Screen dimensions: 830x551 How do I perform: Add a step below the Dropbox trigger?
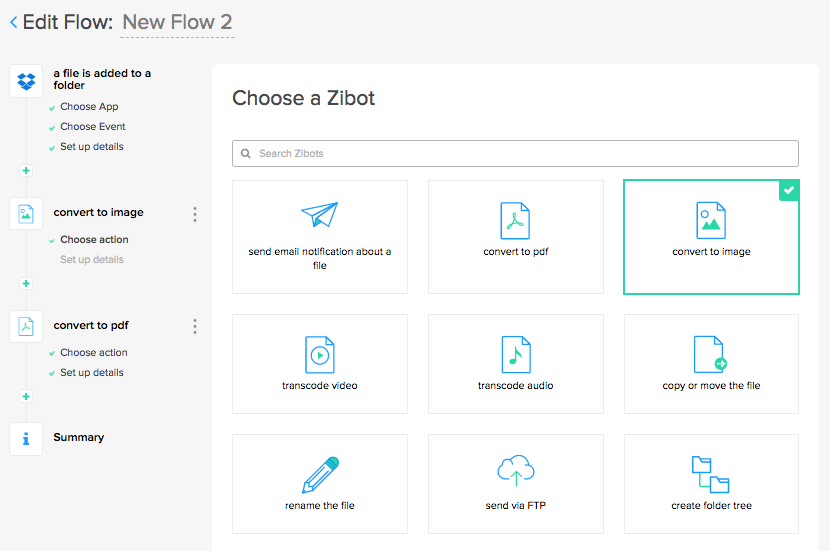[26, 171]
